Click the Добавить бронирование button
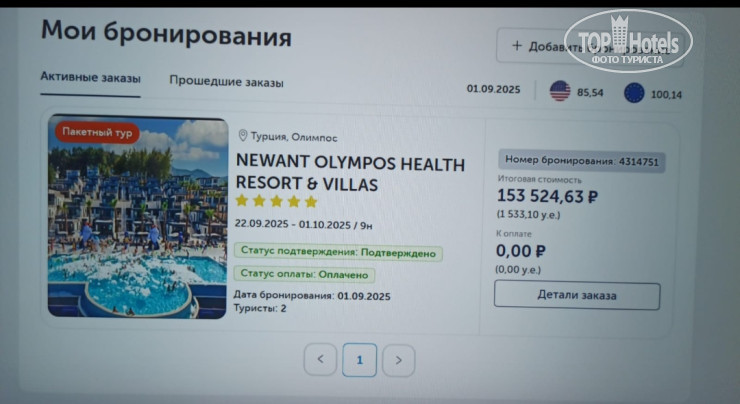740x404 pixels. click(590, 46)
